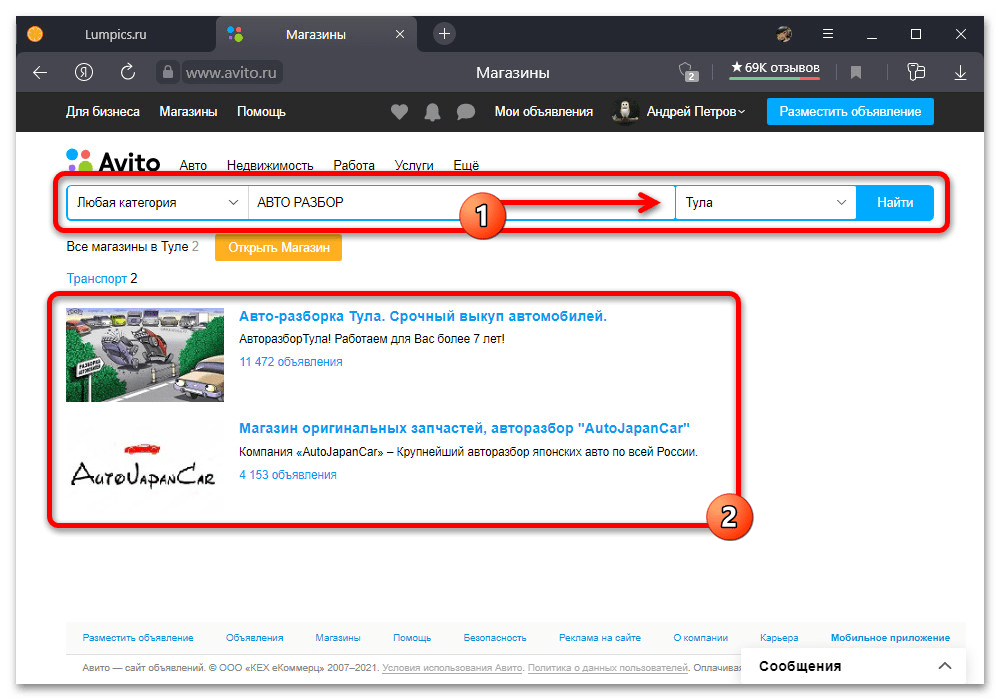Viewport: 1000px width, 700px height.
Task: Bookmark page using bookmark icon
Action: [856, 73]
